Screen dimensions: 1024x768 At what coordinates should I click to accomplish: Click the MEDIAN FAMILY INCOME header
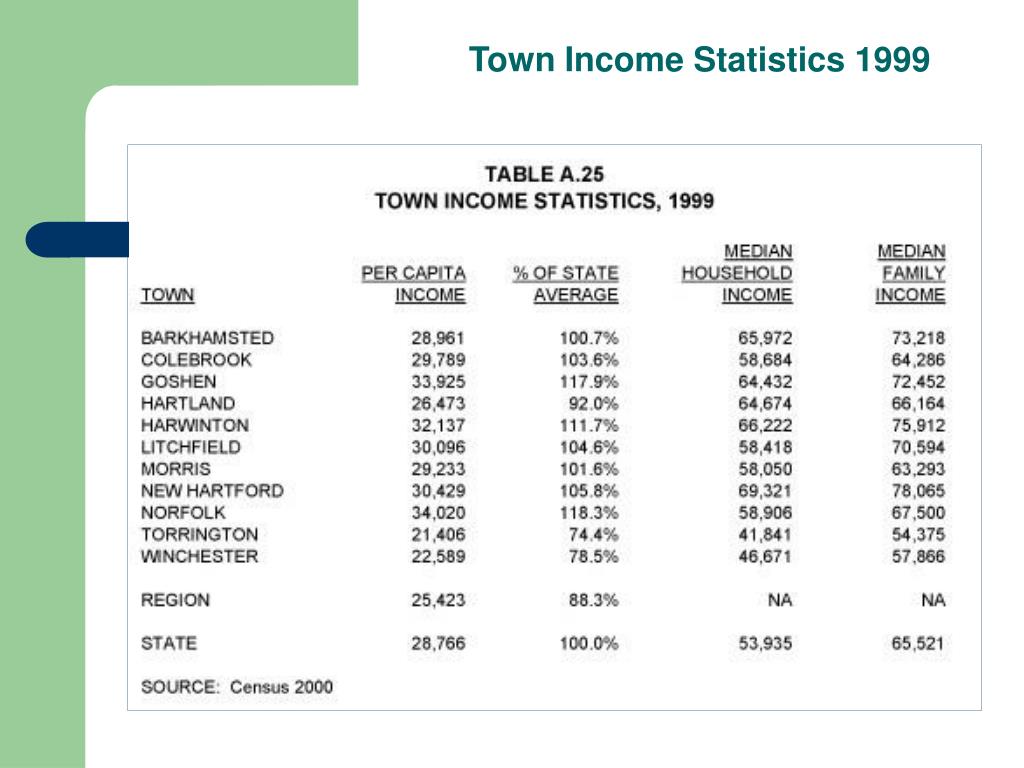910,273
